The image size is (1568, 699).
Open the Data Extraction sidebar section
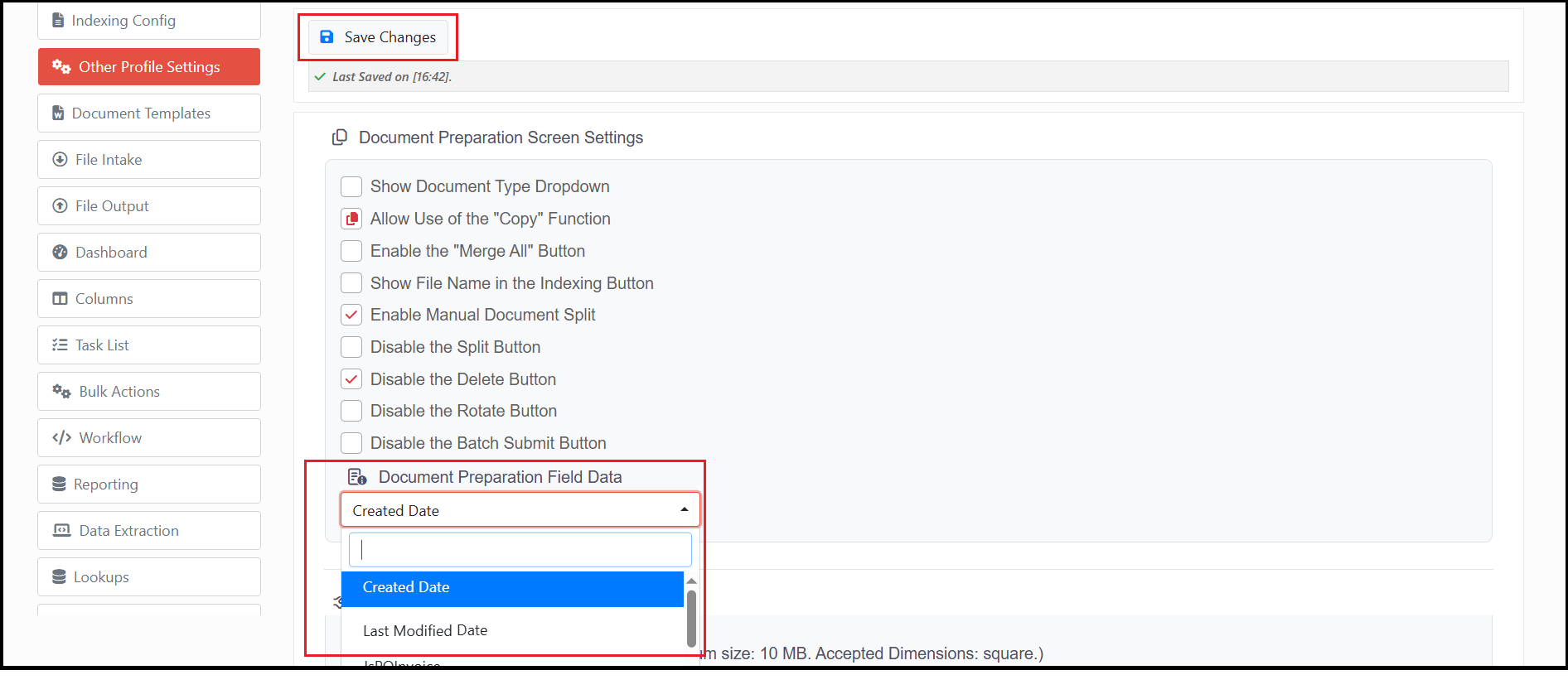[x=149, y=530]
